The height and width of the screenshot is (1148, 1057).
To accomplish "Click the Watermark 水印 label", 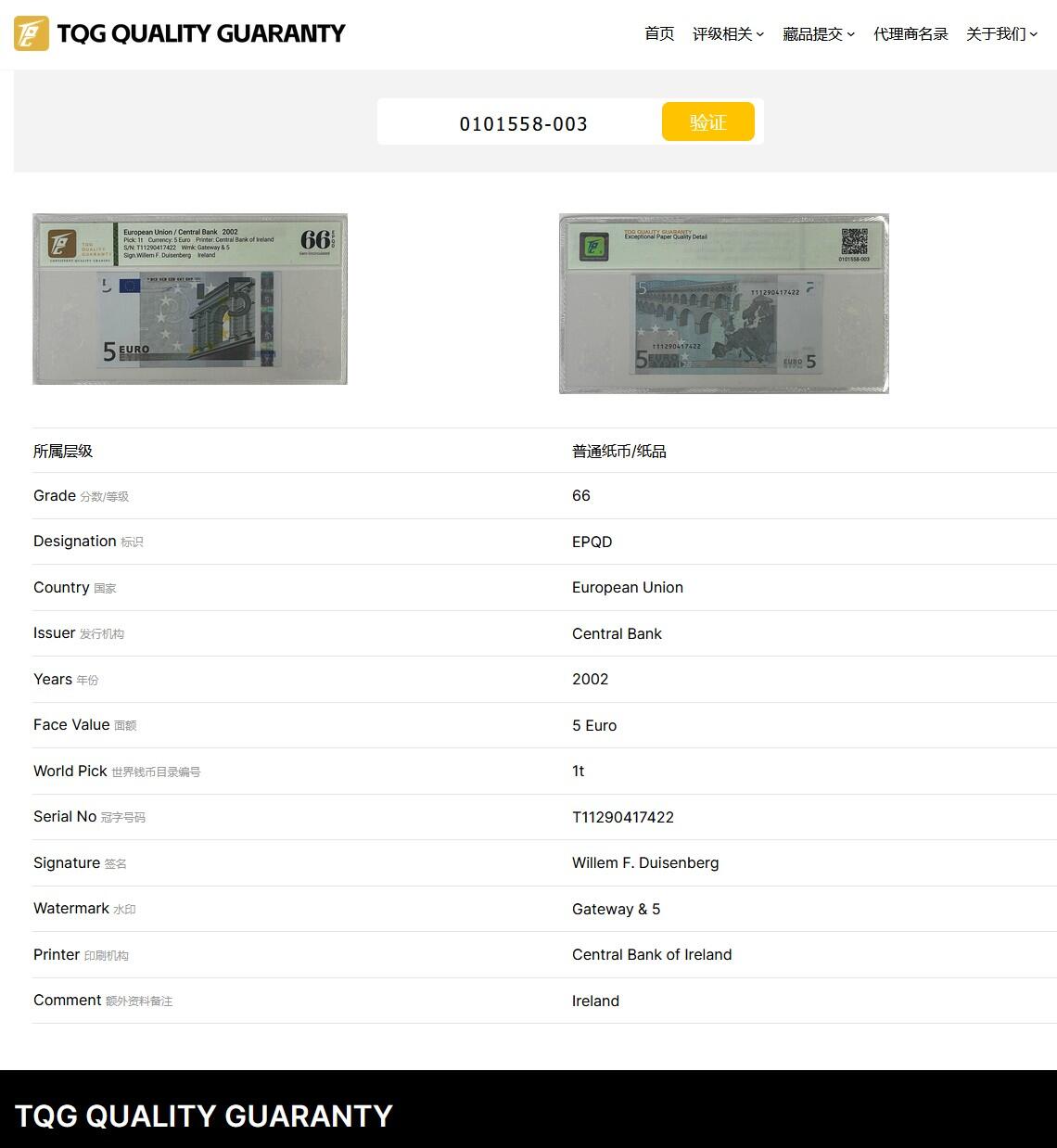I will pyautogui.click(x=85, y=909).
